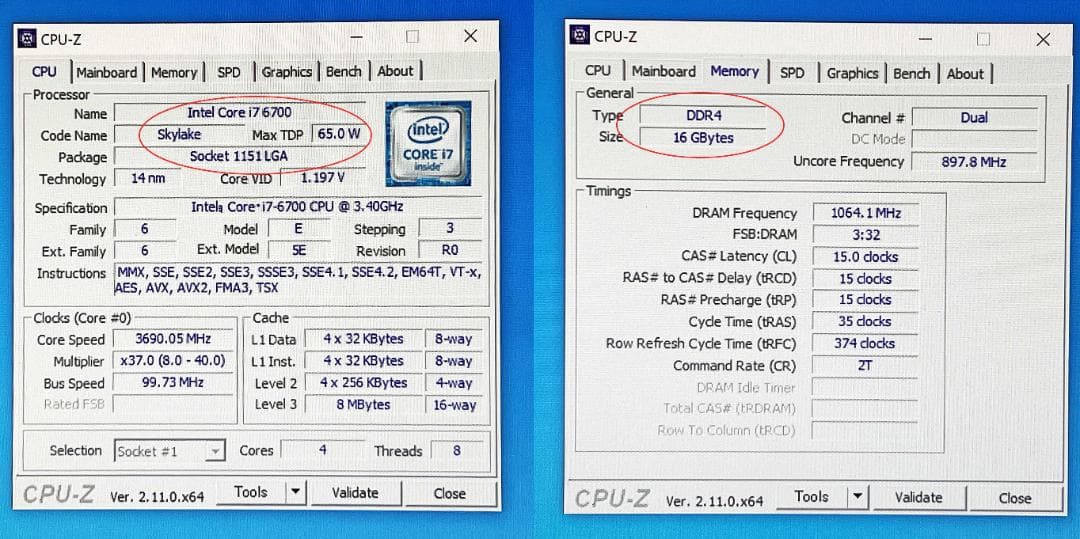The height and width of the screenshot is (539, 1080).
Task: Click the CAS# Latency 15.0 clocks value
Action: coord(865,257)
